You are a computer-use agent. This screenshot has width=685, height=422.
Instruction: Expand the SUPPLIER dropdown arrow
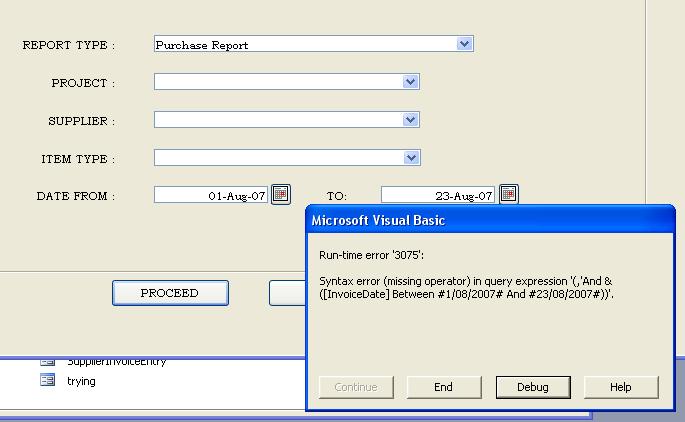[x=410, y=120]
